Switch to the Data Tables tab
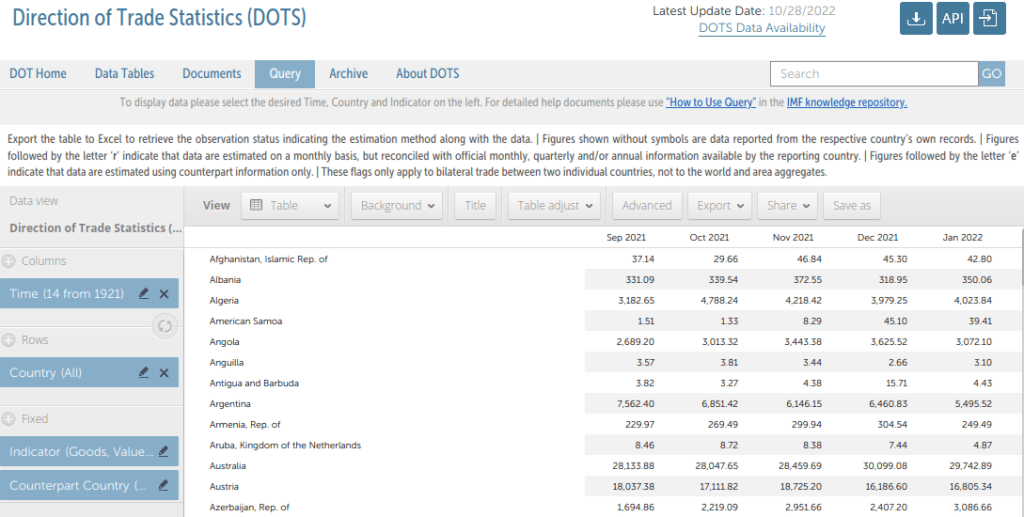The width and height of the screenshot is (1024, 517). click(x=124, y=74)
